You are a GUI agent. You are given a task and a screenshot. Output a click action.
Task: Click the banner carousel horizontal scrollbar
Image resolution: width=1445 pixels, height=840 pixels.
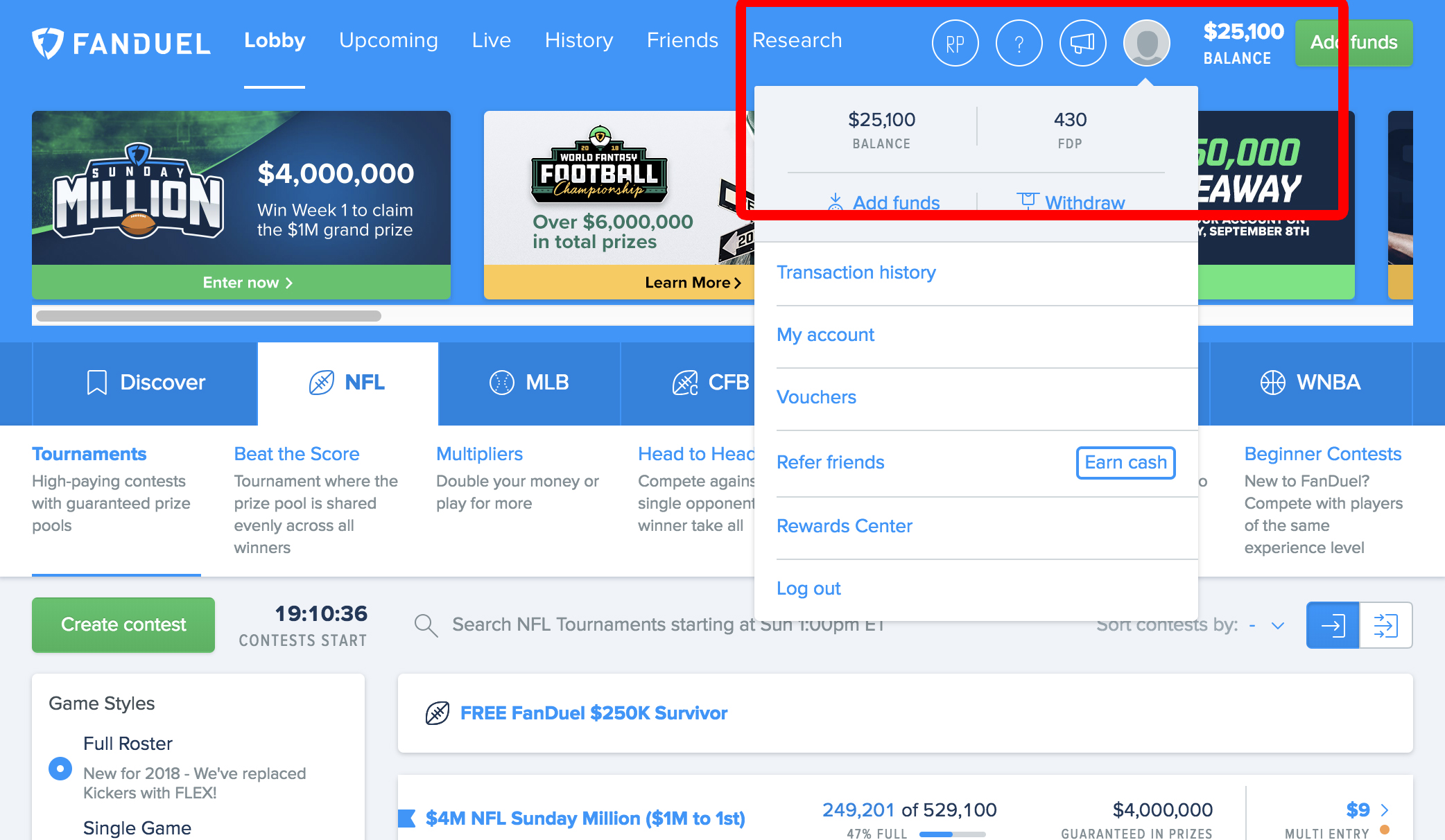click(x=209, y=316)
